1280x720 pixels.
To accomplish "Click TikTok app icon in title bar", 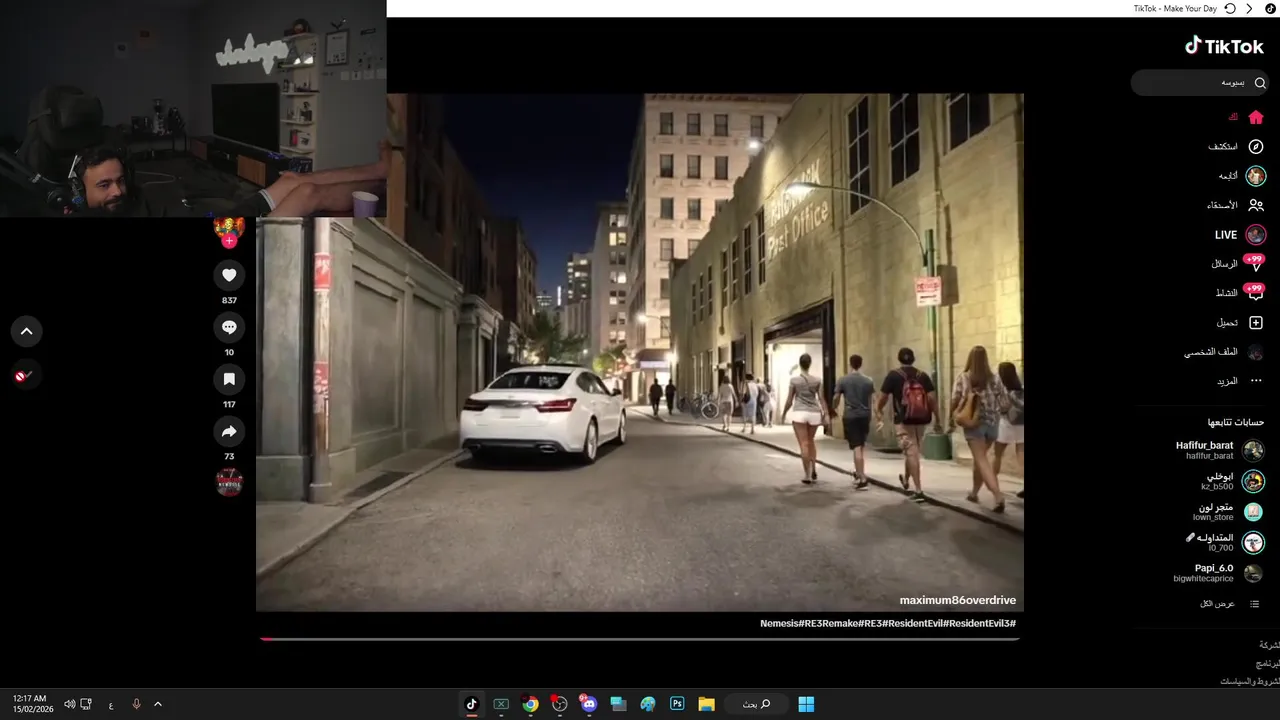I will [1271, 8].
